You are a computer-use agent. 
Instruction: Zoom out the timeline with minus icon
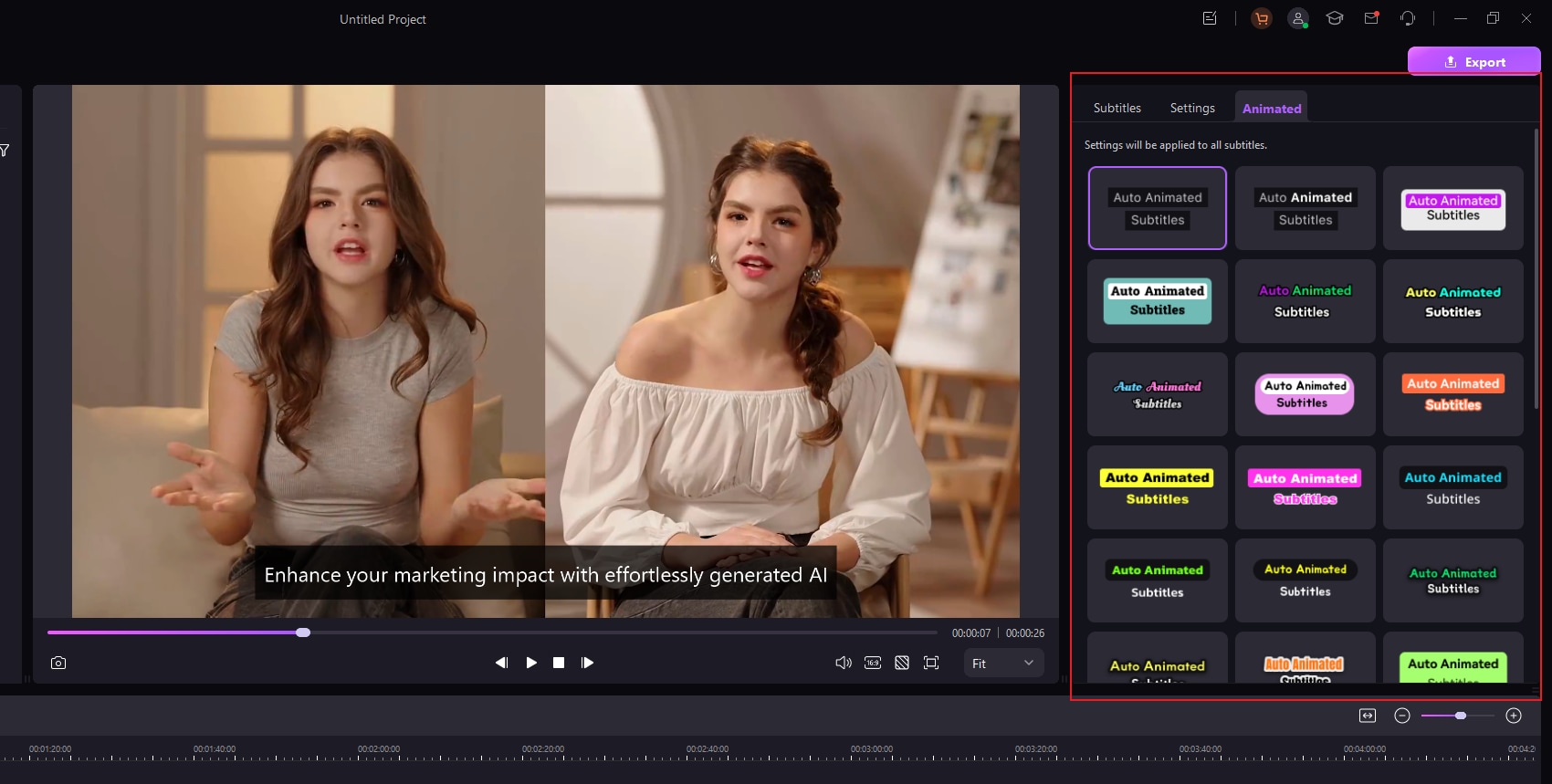(x=1402, y=716)
